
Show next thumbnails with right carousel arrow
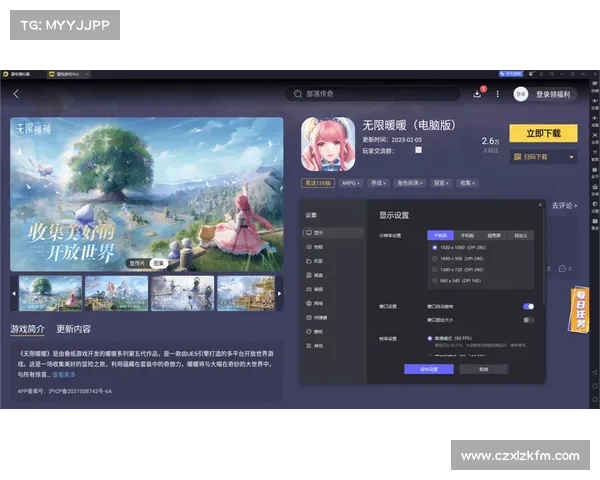279,294
